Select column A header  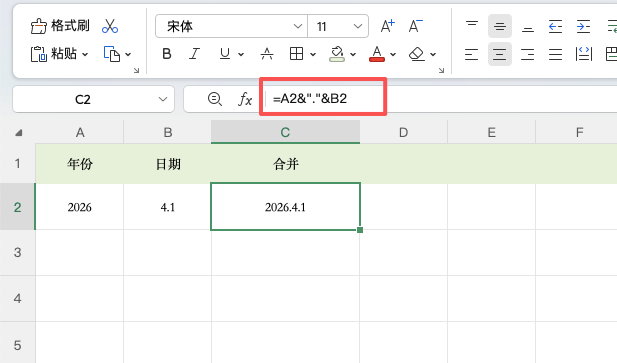80,132
